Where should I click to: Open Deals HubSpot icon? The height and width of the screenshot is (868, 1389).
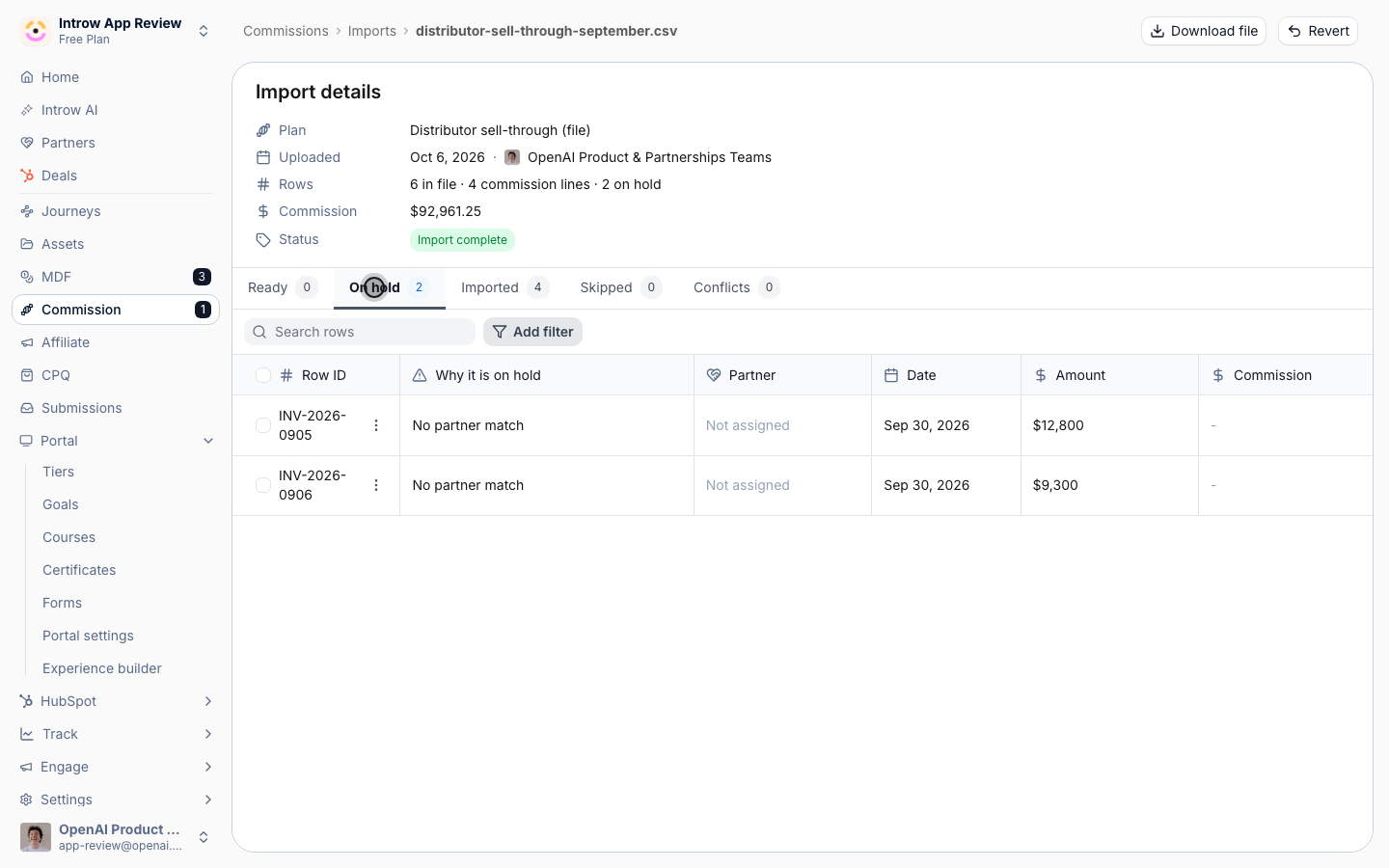click(x=27, y=176)
